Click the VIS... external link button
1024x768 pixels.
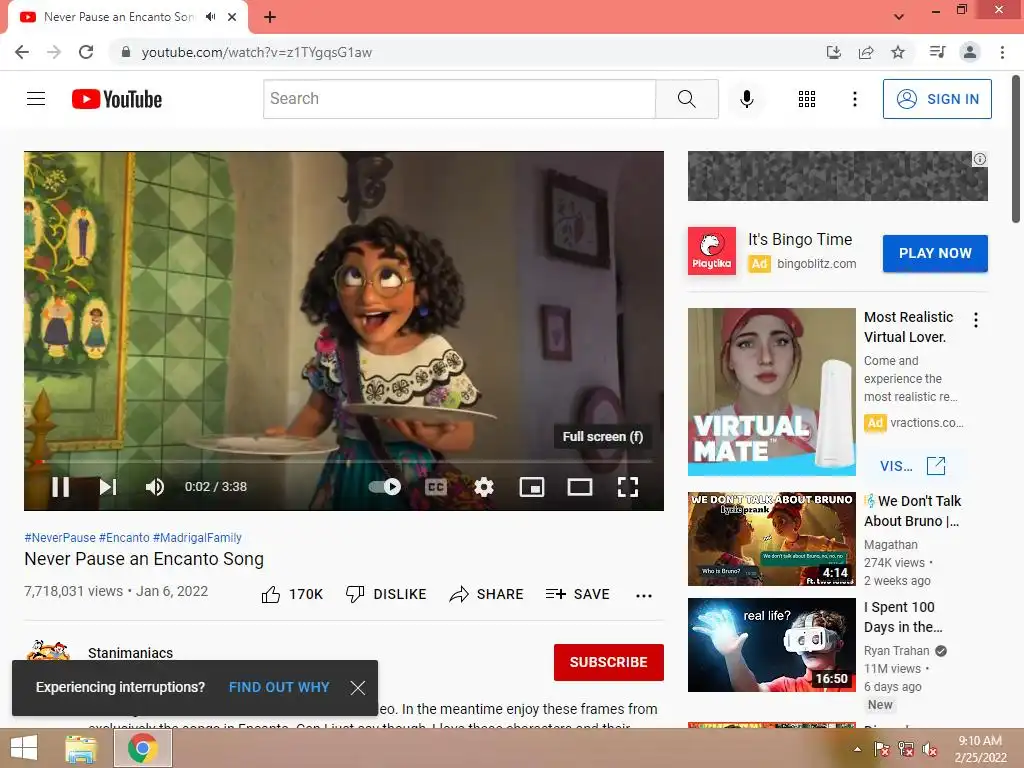(x=912, y=466)
